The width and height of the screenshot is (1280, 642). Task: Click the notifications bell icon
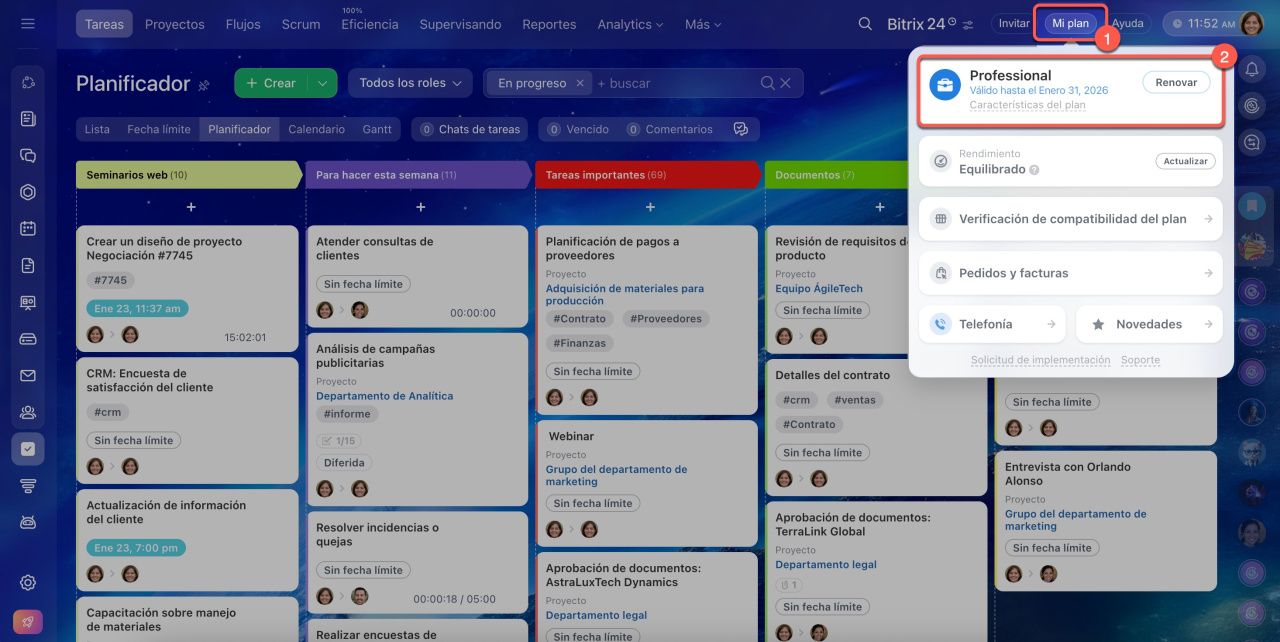[1252, 69]
